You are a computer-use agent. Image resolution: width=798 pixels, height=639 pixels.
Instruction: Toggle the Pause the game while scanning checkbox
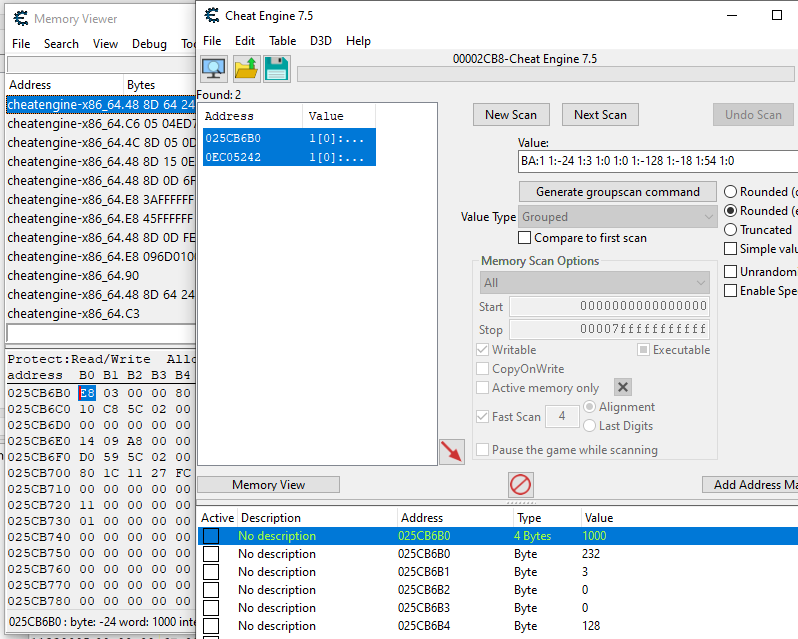tap(483, 450)
